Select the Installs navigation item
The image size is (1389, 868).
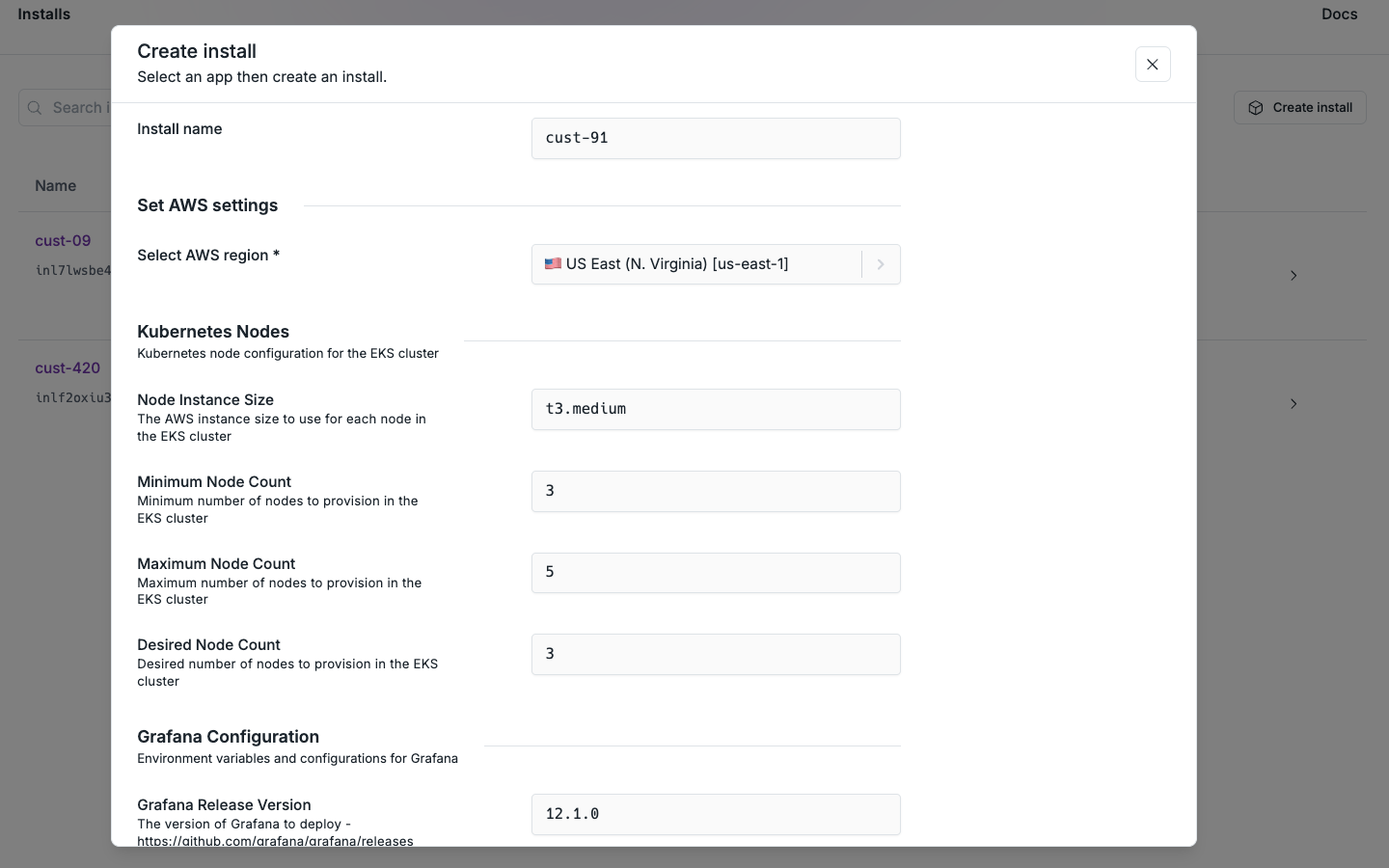coord(43,14)
